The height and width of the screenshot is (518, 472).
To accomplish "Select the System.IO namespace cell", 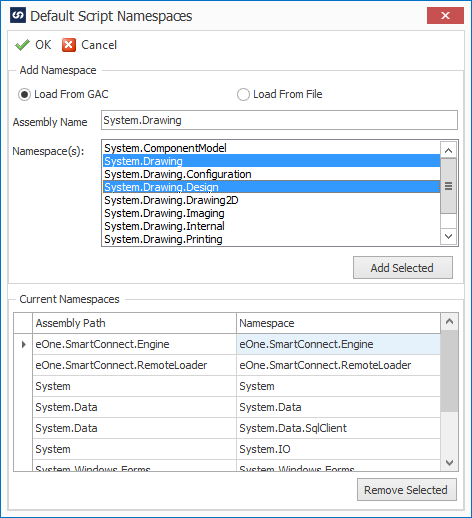I will (x=338, y=449).
